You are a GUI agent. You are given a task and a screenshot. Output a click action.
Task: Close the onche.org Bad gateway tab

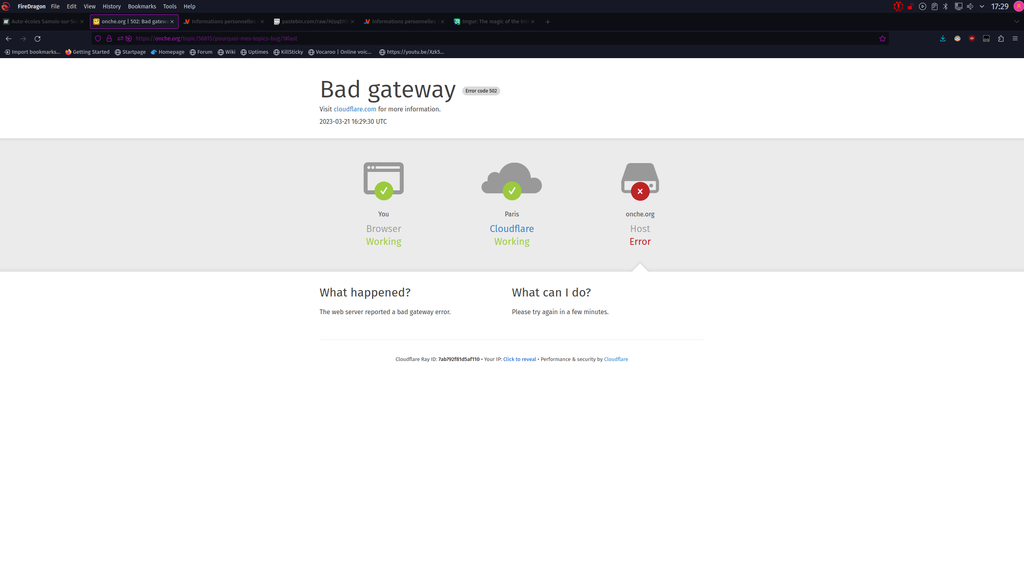[x=172, y=22]
